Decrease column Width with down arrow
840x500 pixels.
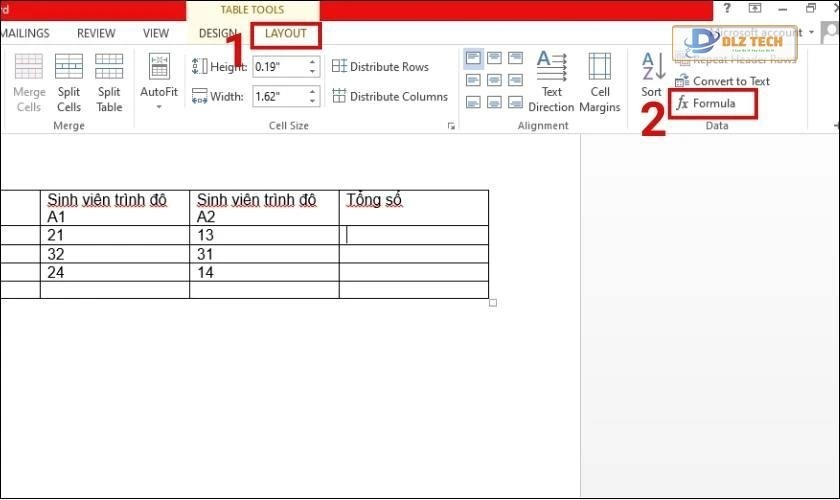click(x=313, y=102)
